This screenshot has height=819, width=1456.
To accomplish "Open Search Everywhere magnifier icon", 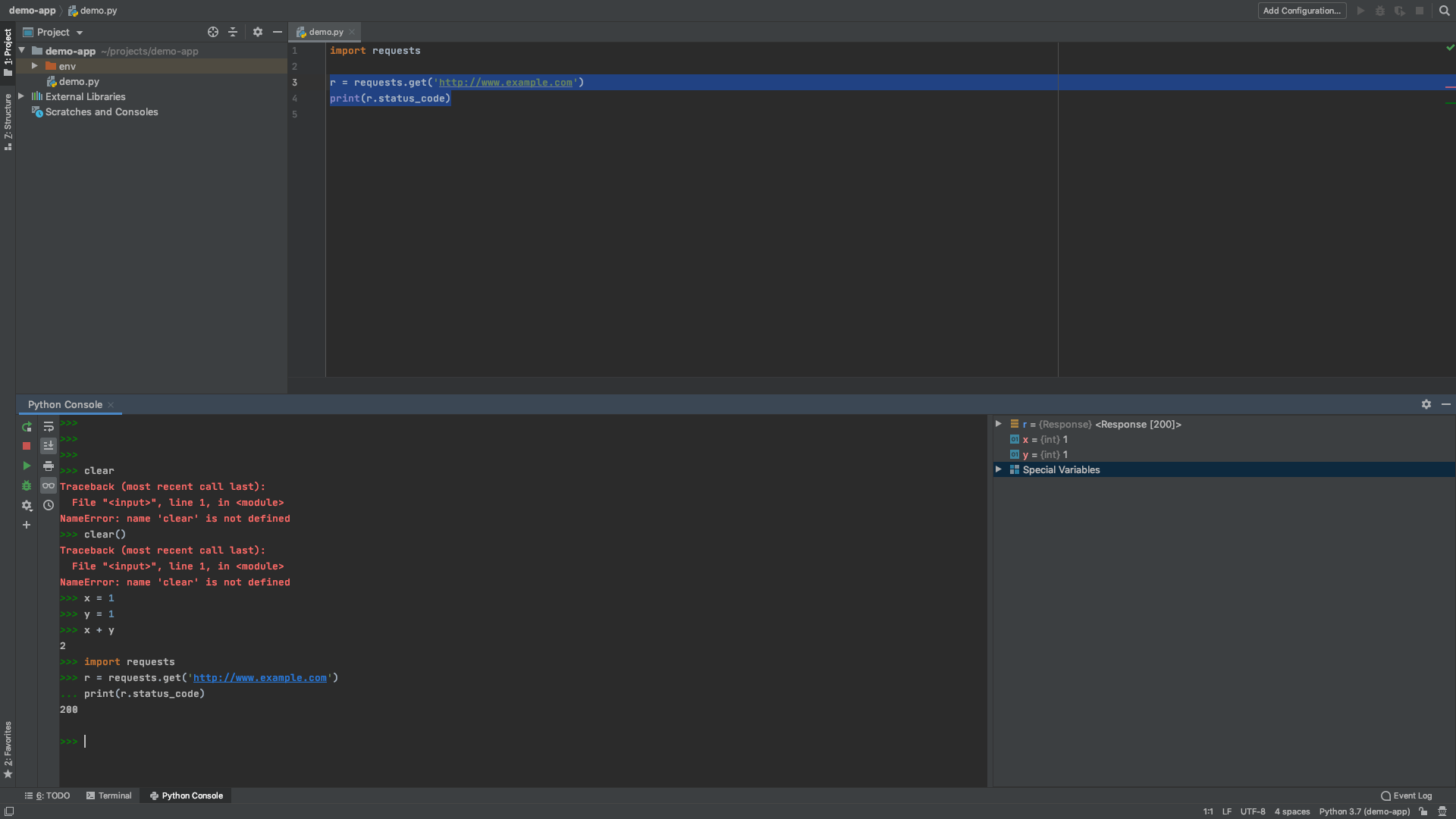I will click(1444, 11).
